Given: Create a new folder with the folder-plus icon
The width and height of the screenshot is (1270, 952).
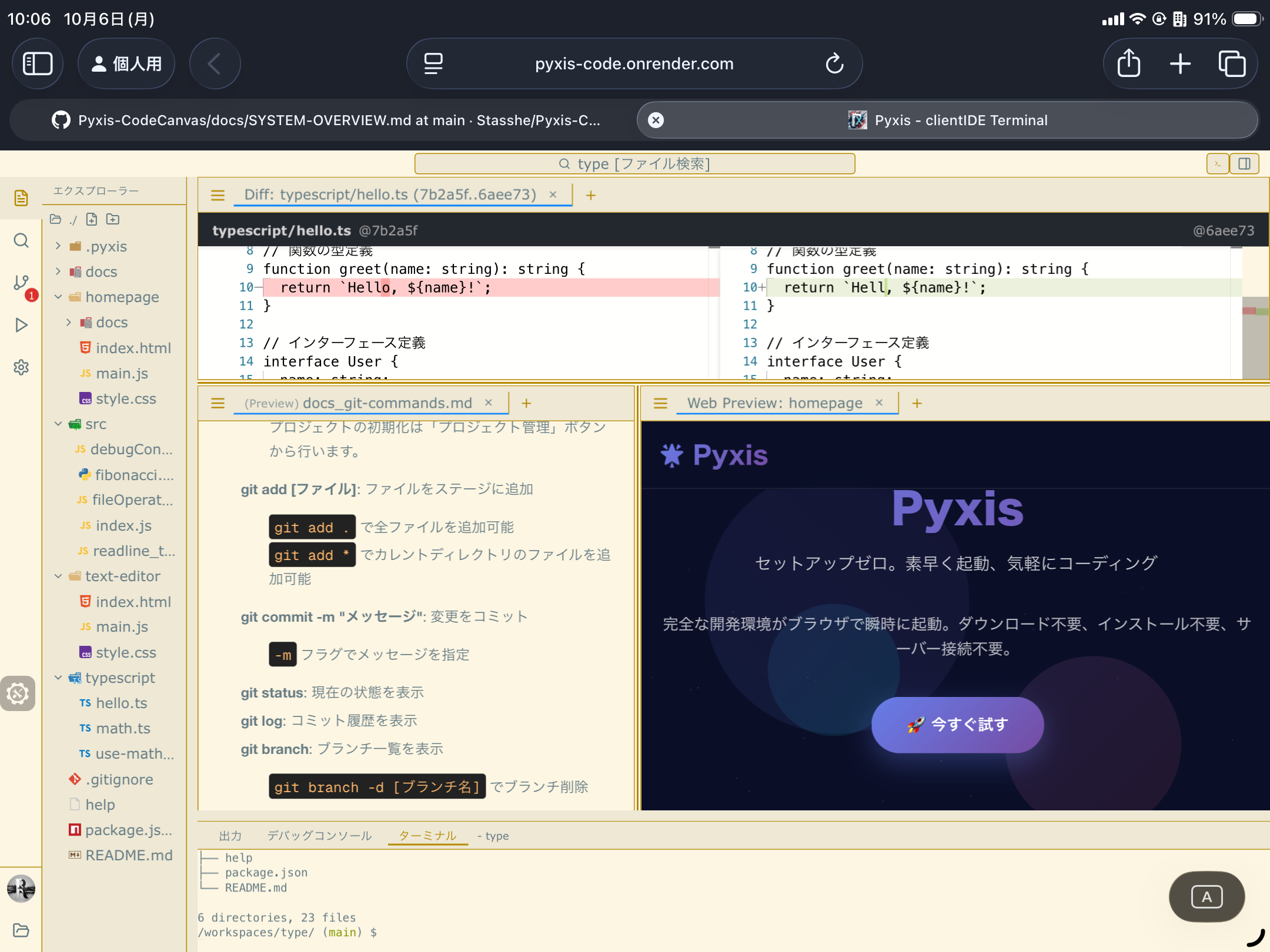Looking at the screenshot, I should coord(113,219).
